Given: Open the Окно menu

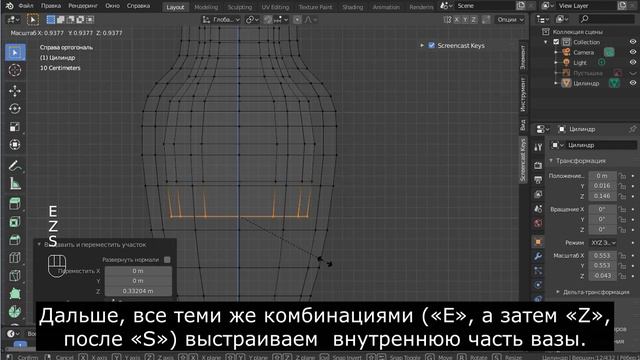Looking at the screenshot, I should [x=113, y=6].
